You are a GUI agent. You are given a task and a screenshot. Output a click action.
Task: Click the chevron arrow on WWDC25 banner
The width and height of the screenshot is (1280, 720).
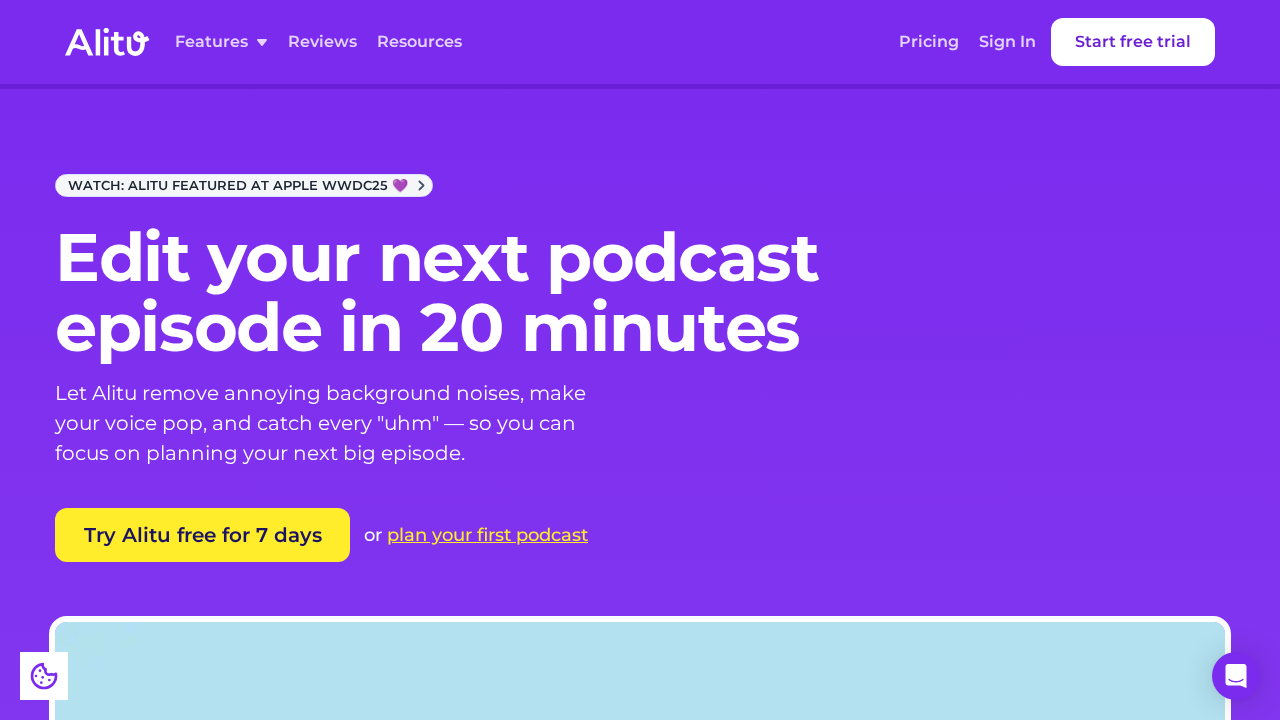(421, 186)
